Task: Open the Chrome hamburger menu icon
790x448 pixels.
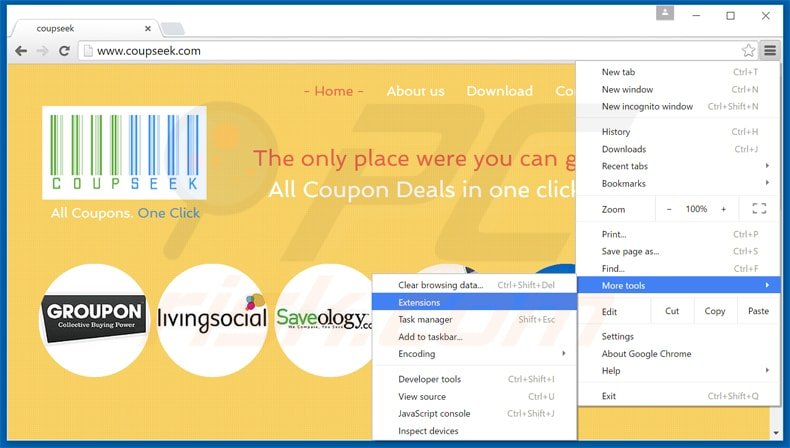Action: click(770, 51)
